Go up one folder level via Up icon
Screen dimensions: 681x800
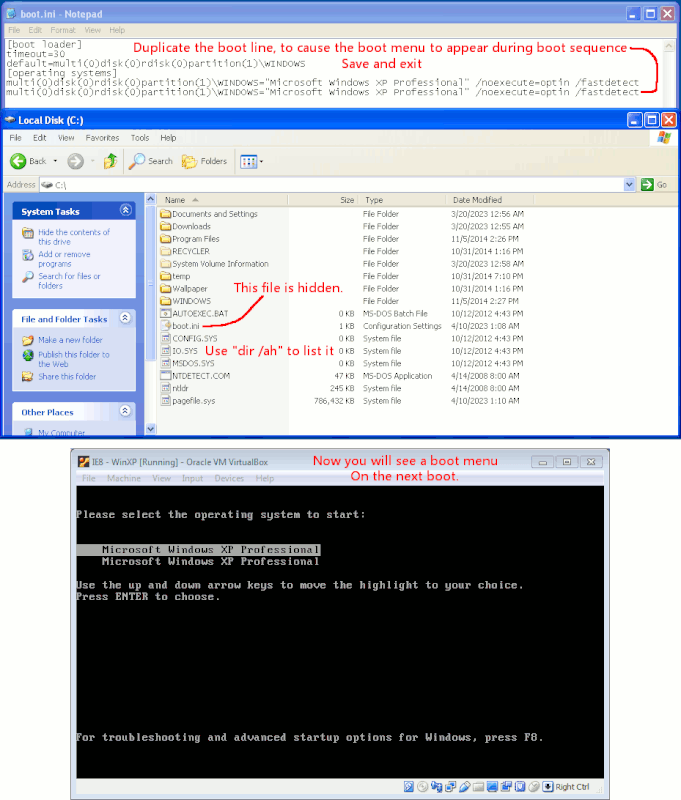110,161
